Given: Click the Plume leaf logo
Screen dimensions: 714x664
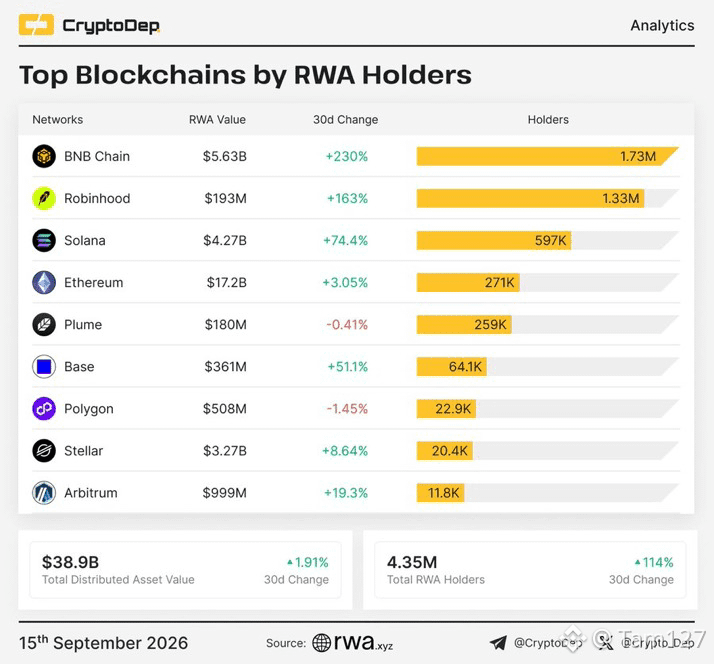Looking at the screenshot, I should (x=44, y=325).
